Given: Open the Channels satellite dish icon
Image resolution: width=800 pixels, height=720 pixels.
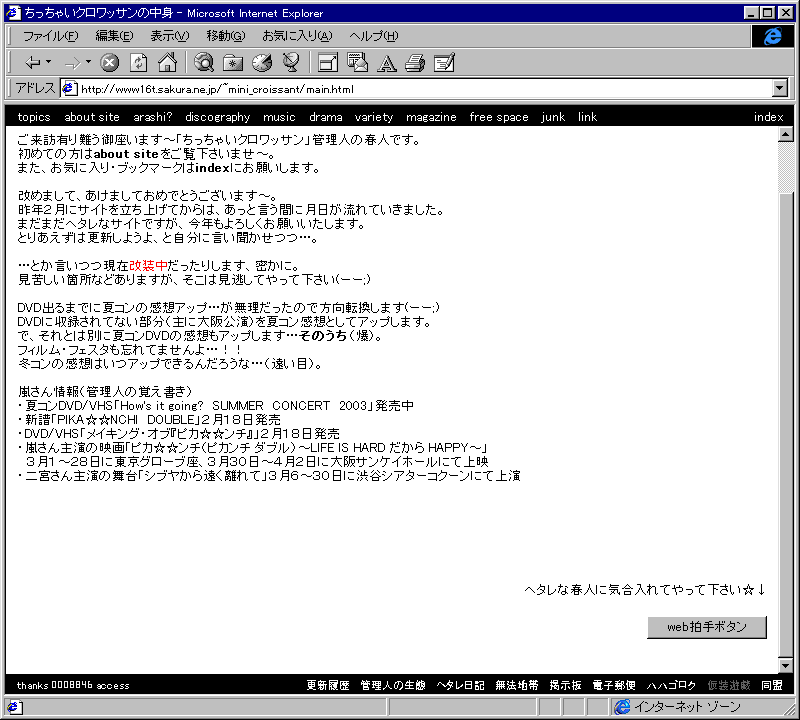Looking at the screenshot, I should [x=291, y=63].
